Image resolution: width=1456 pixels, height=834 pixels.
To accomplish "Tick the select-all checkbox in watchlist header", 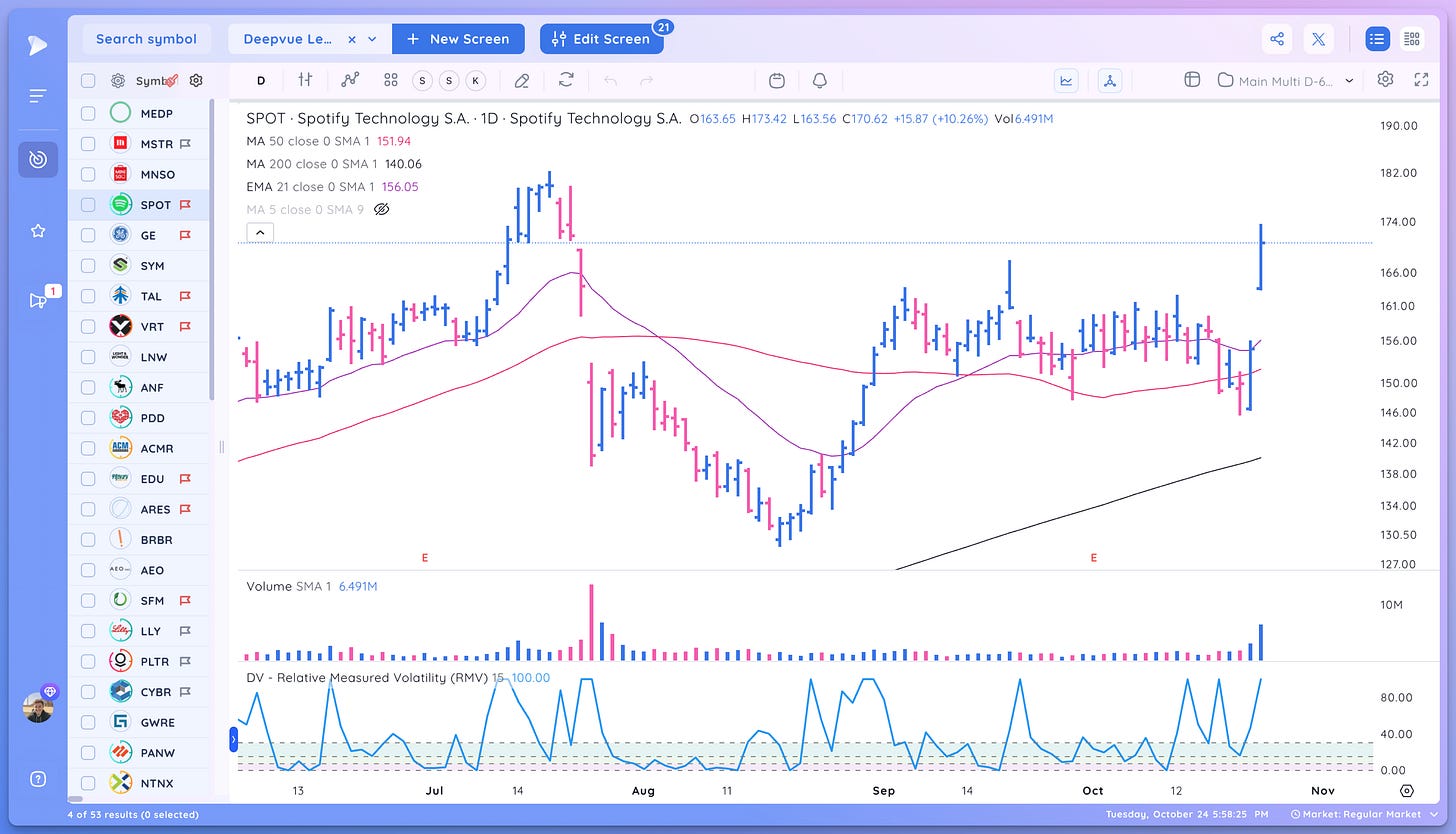I will coord(88,81).
